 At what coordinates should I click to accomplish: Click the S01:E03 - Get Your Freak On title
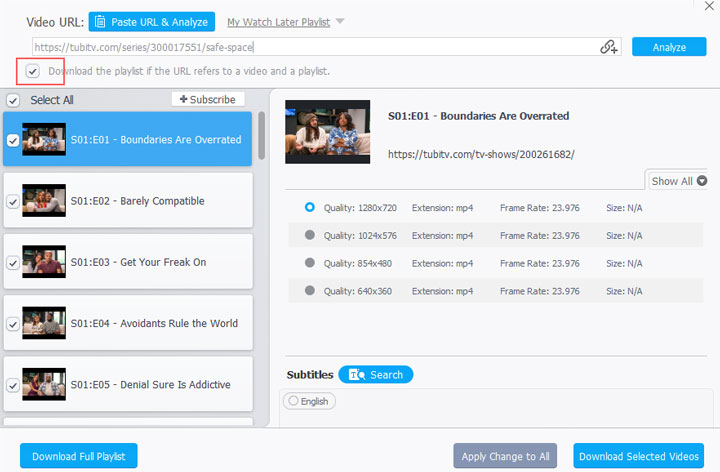pos(138,262)
